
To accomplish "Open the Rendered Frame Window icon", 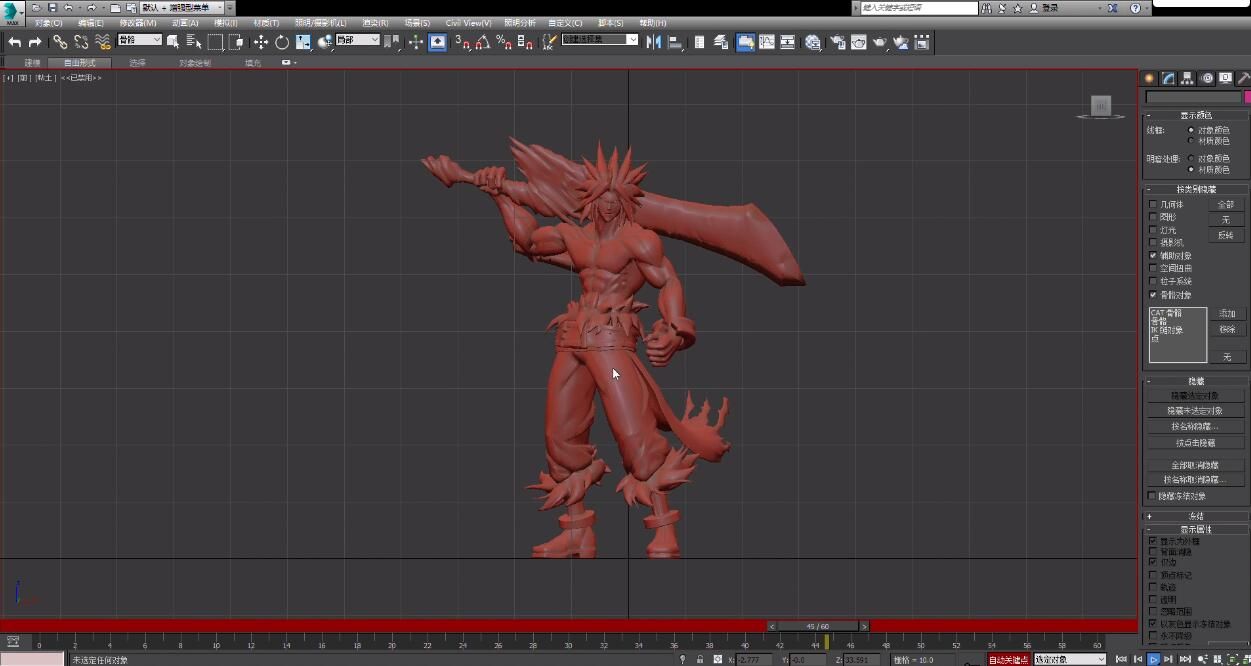I will (x=858, y=42).
